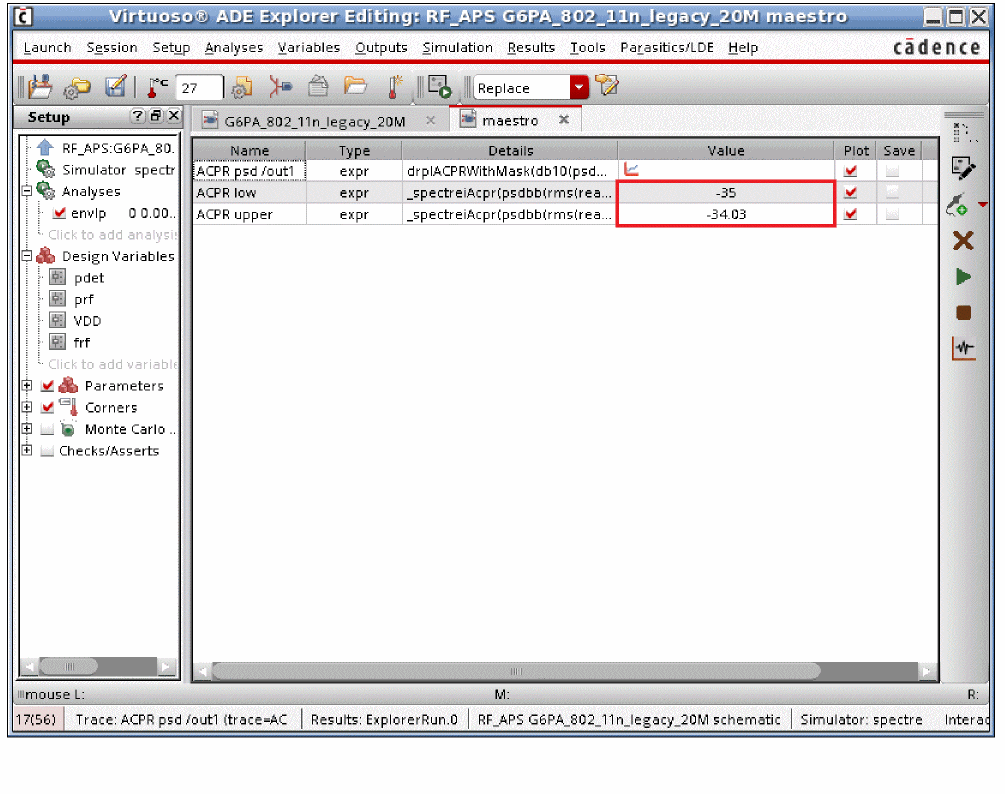1005x794 pixels.
Task: Enable the Checks/Asserts checkbox
Action: tap(47, 451)
